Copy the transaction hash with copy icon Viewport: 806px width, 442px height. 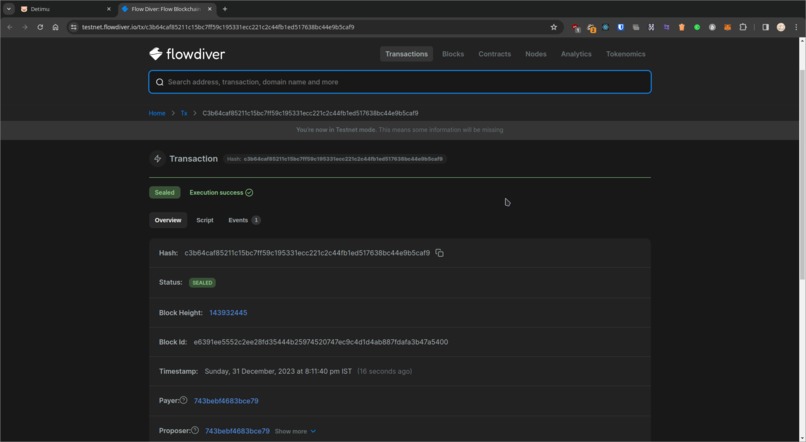439,253
